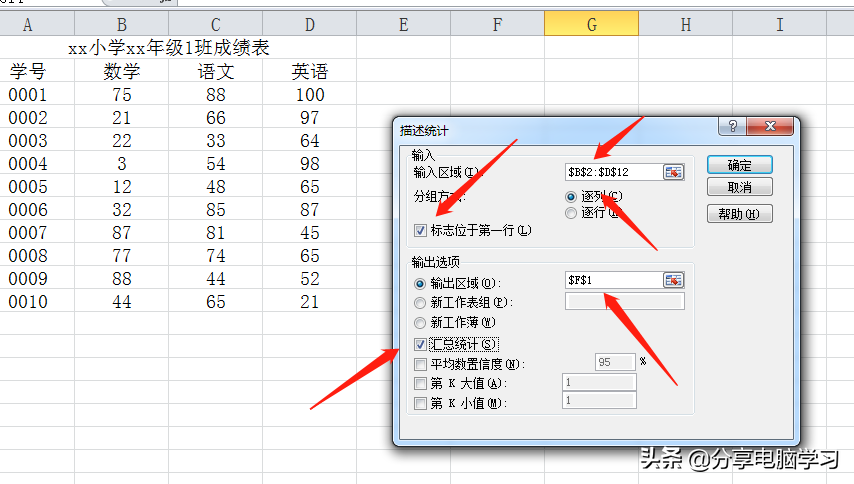The image size is (854, 484).
Task: Click English score 21 for 0010
Action: point(309,302)
